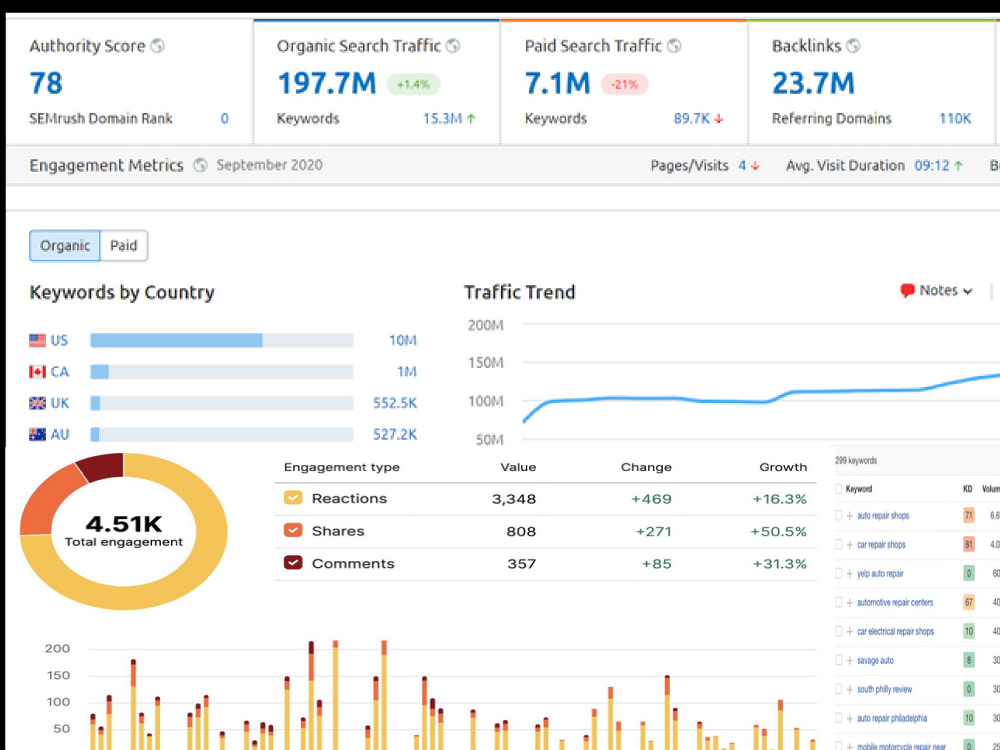
Task: Select the Organic Search Traffic card
Action: (x=376, y=82)
